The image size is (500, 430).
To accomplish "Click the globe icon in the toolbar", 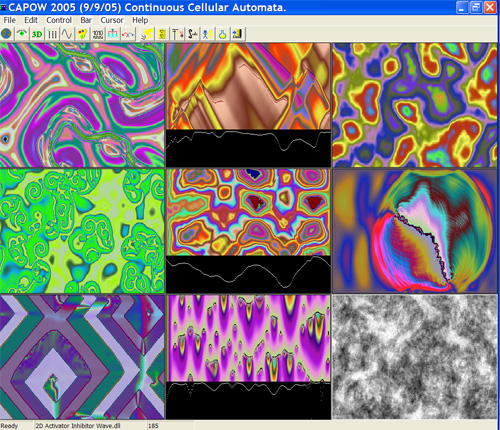I will [6, 34].
